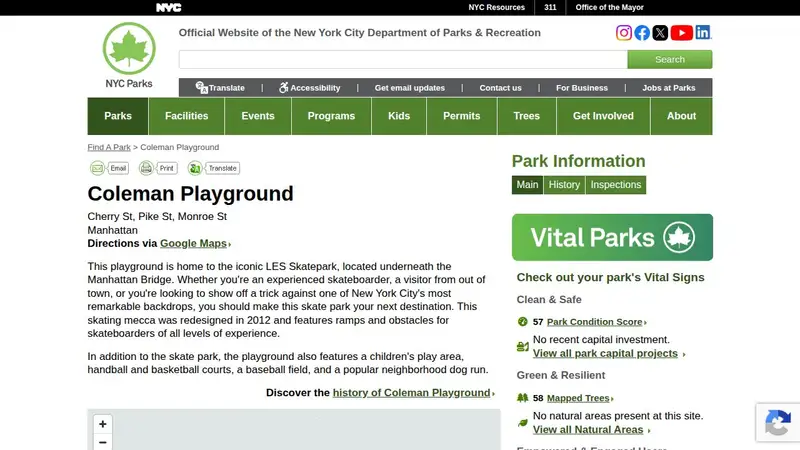800x450 pixels.
Task: Open the Programs menu
Action: click(331, 116)
